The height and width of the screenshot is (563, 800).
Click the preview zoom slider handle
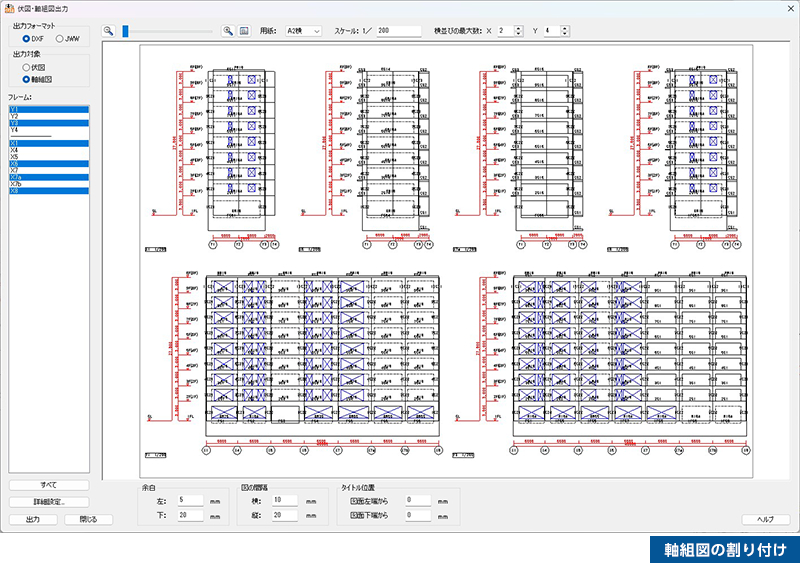125,31
